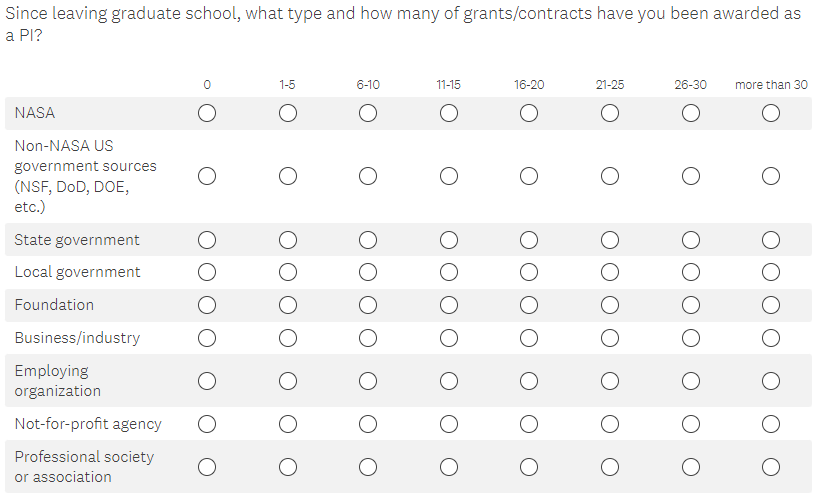The width and height of the screenshot is (818, 498).
Task: Choose 1-5 for NASA row
Action: (288, 114)
